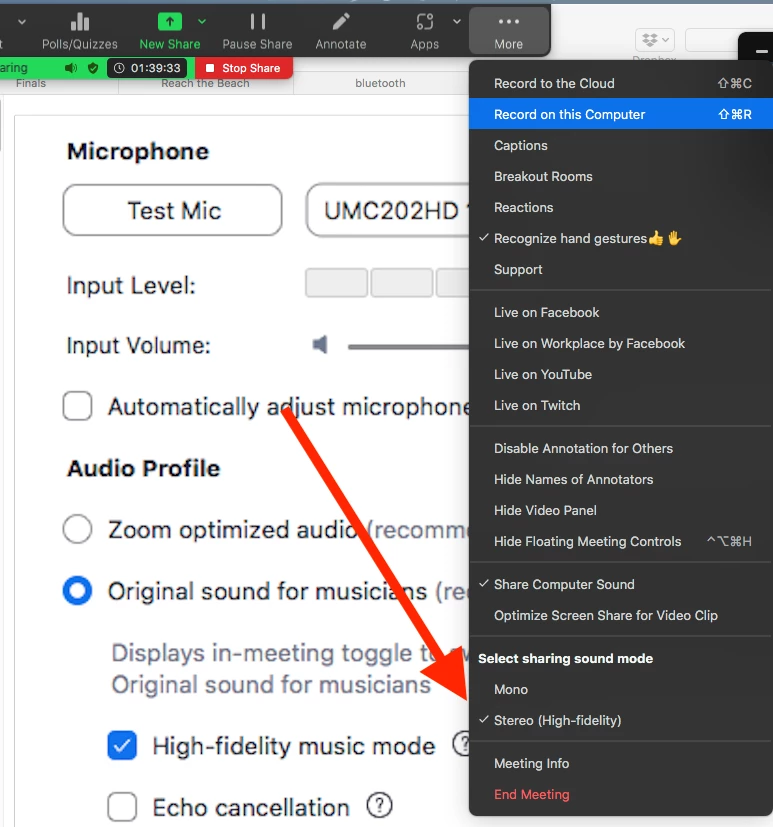
Task: Click the clock icon by the timer
Action: [119, 68]
